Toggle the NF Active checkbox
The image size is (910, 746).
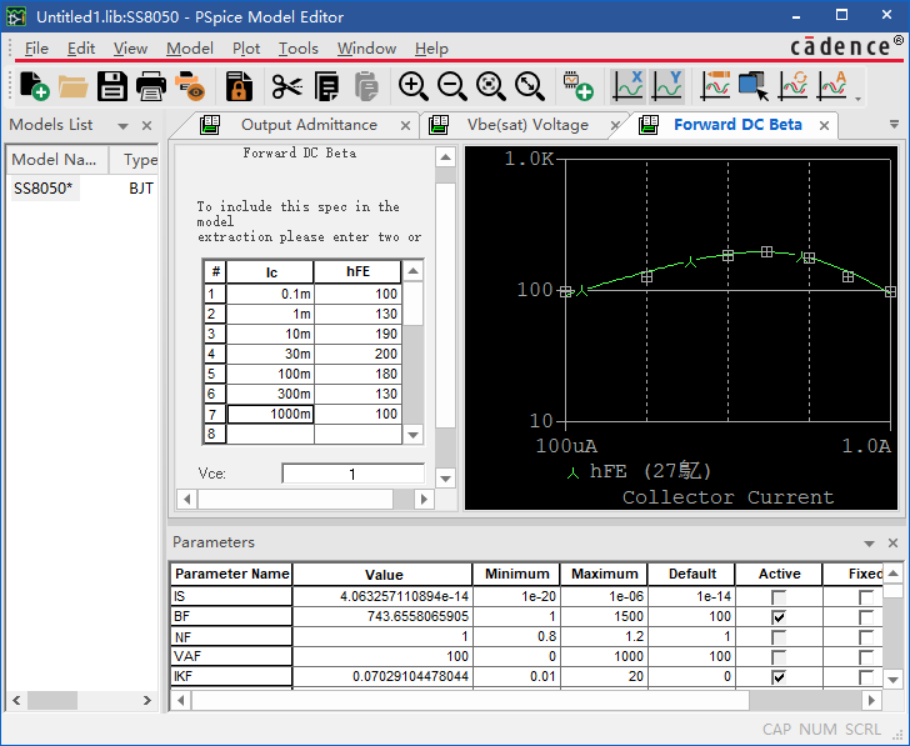778,637
